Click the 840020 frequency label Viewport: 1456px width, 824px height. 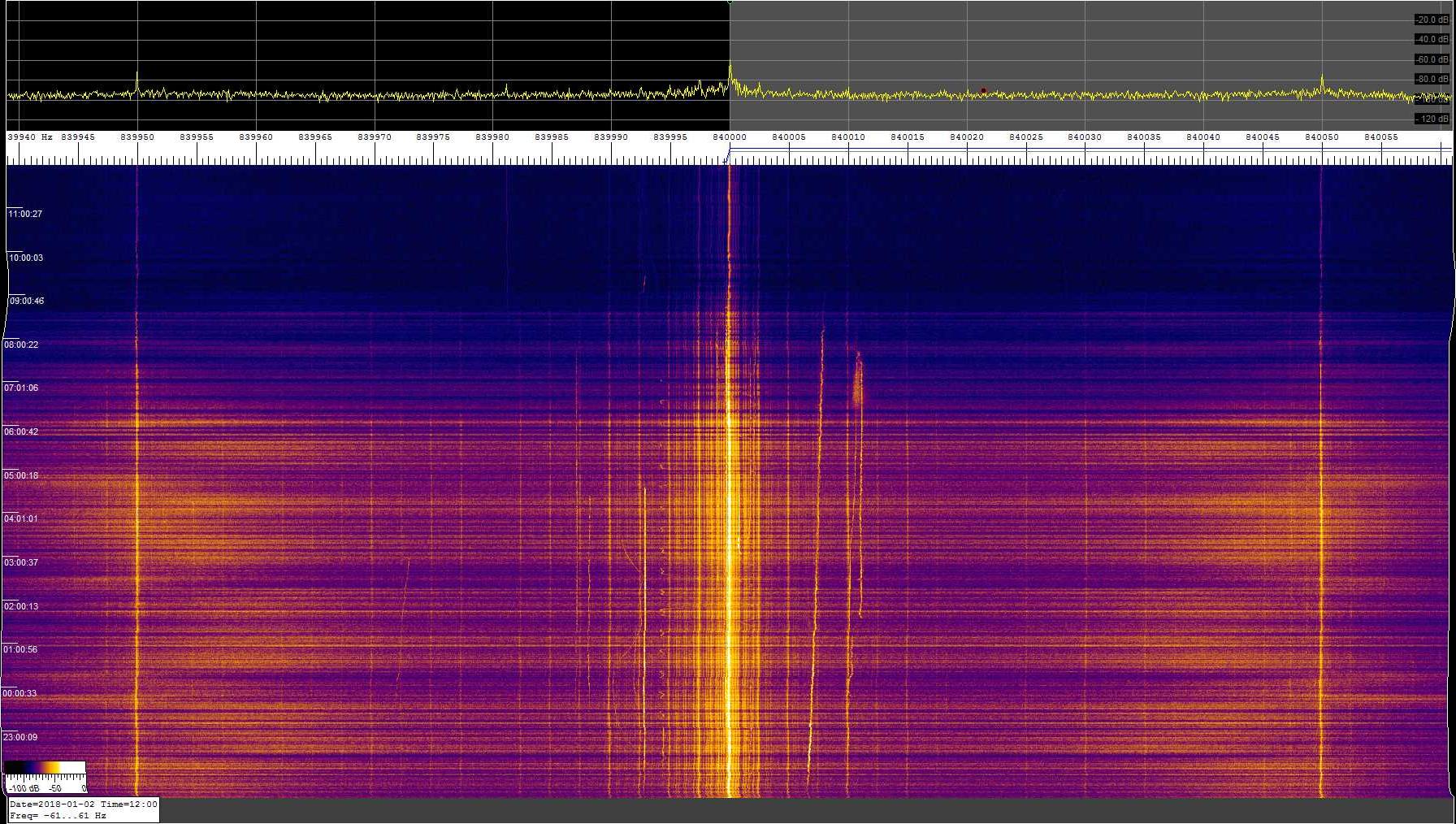point(966,137)
